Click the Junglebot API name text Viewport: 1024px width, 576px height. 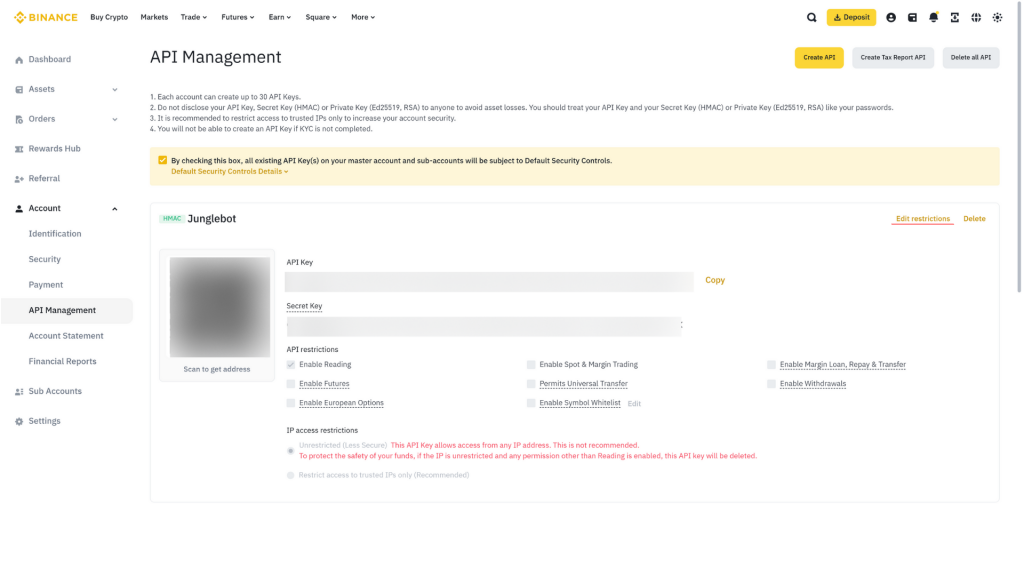pos(212,219)
